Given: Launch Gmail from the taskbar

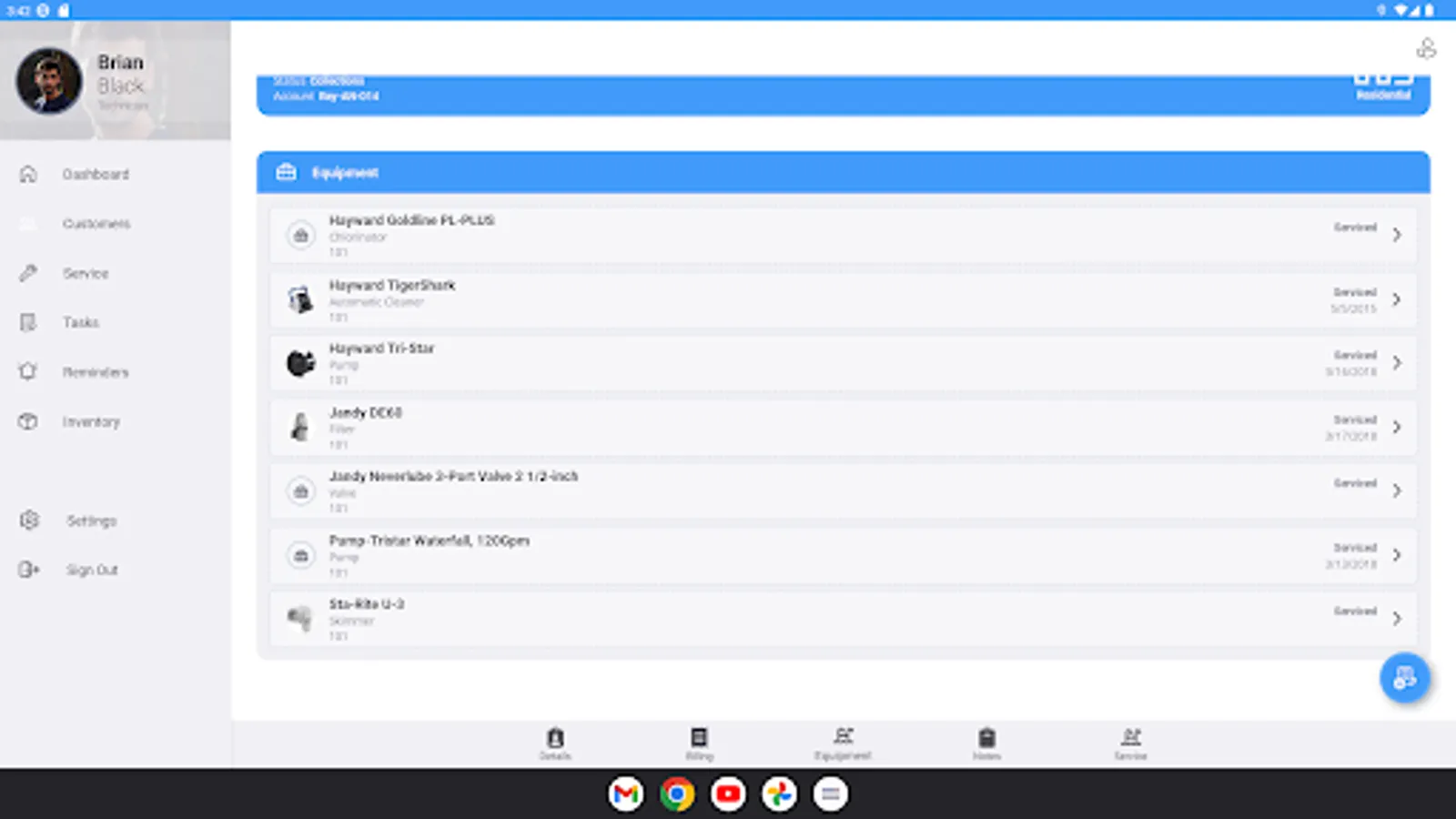Looking at the screenshot, I should point(626,794).
